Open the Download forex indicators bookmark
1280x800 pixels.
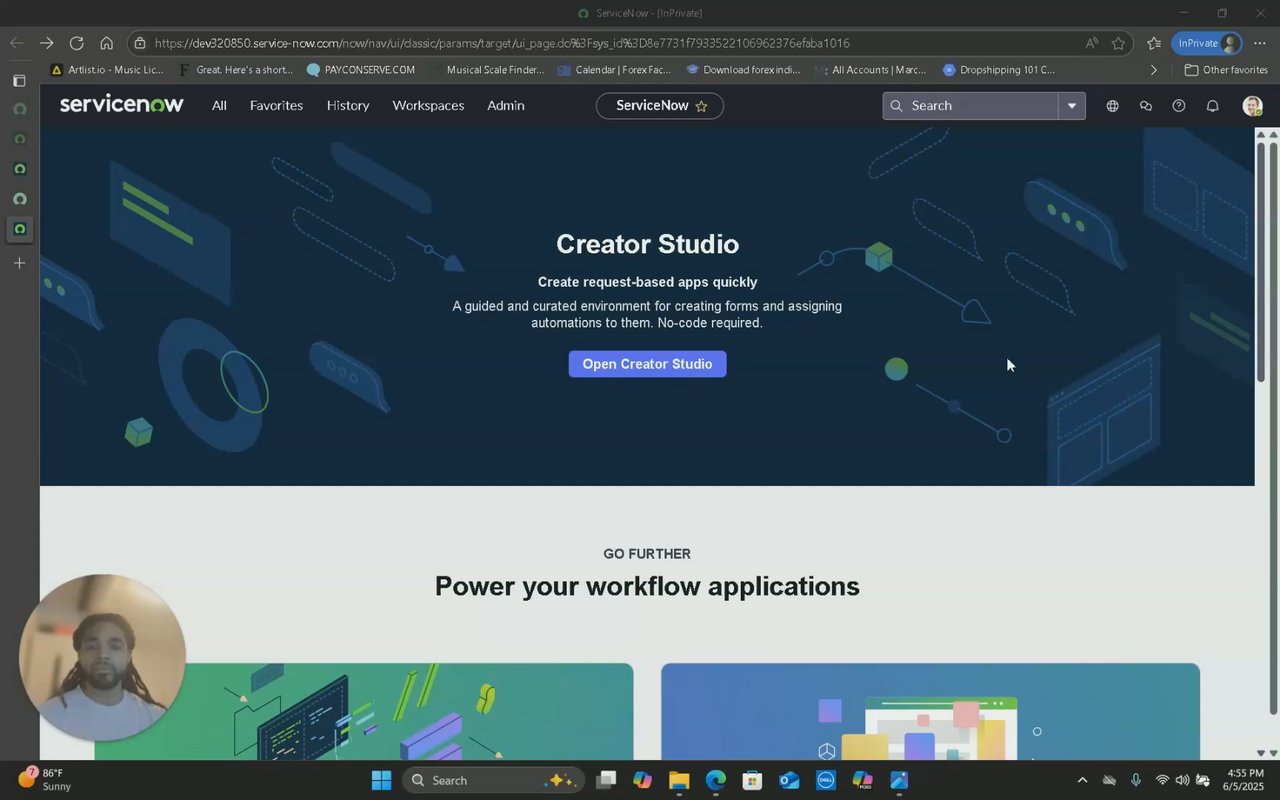(743, 70)
